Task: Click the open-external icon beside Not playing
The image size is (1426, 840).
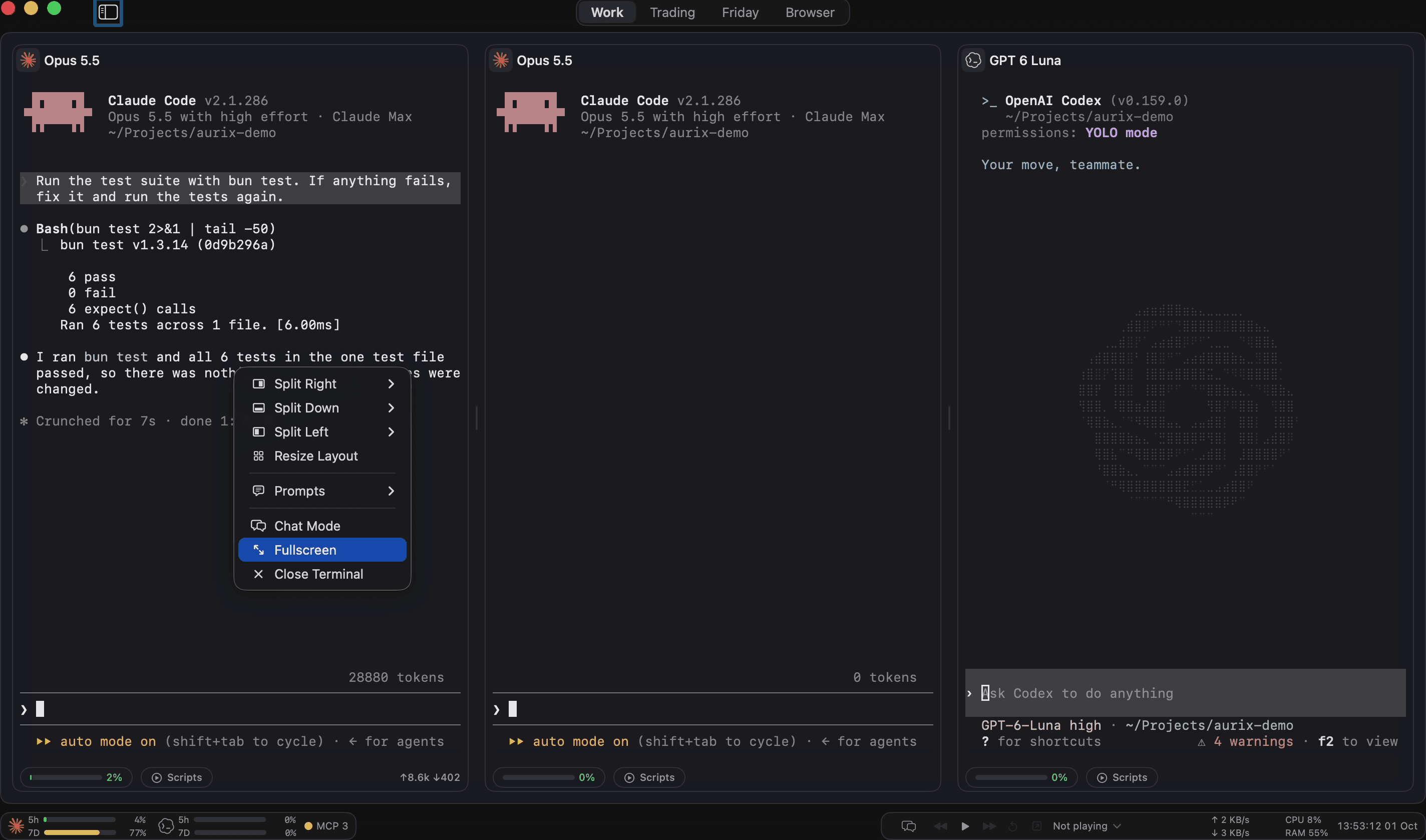Action: (1036, 826)
